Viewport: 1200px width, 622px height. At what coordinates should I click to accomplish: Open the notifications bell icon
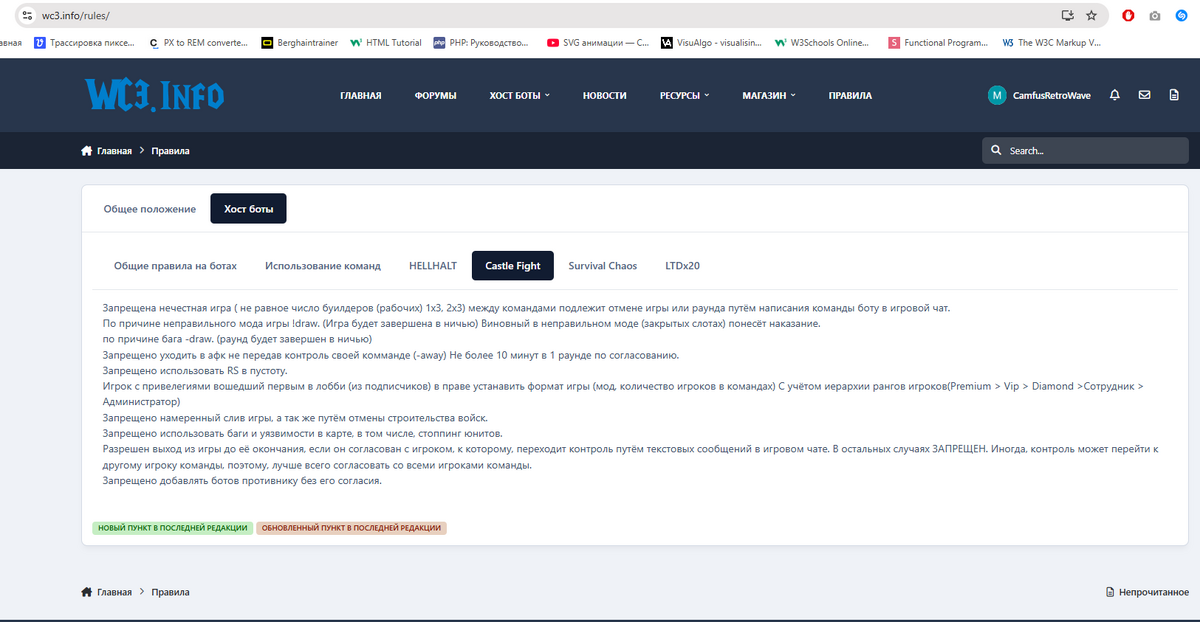click(x=1115, y=96)
